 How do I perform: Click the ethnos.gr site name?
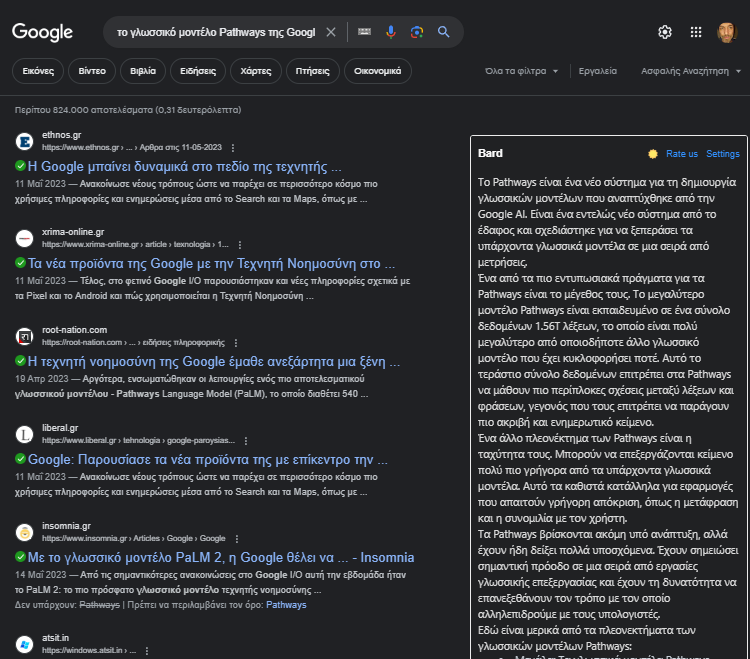(61, 135)
